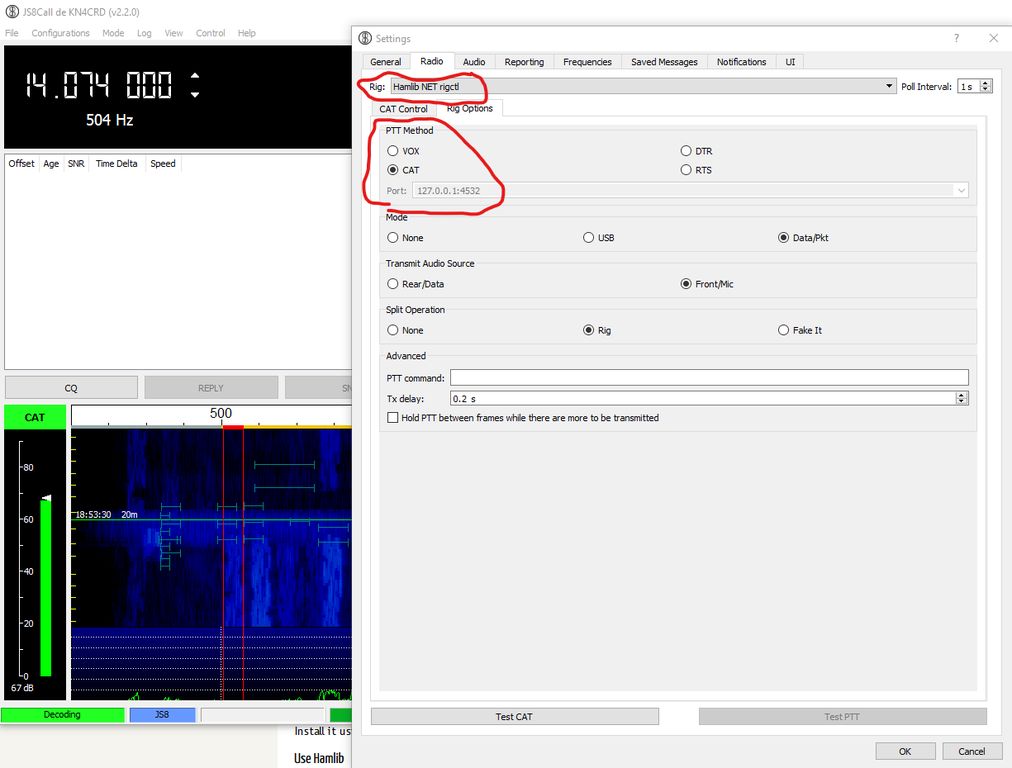Click in the PTT command field
Viewport: 1012px width, 768px height.
point(709,378)
